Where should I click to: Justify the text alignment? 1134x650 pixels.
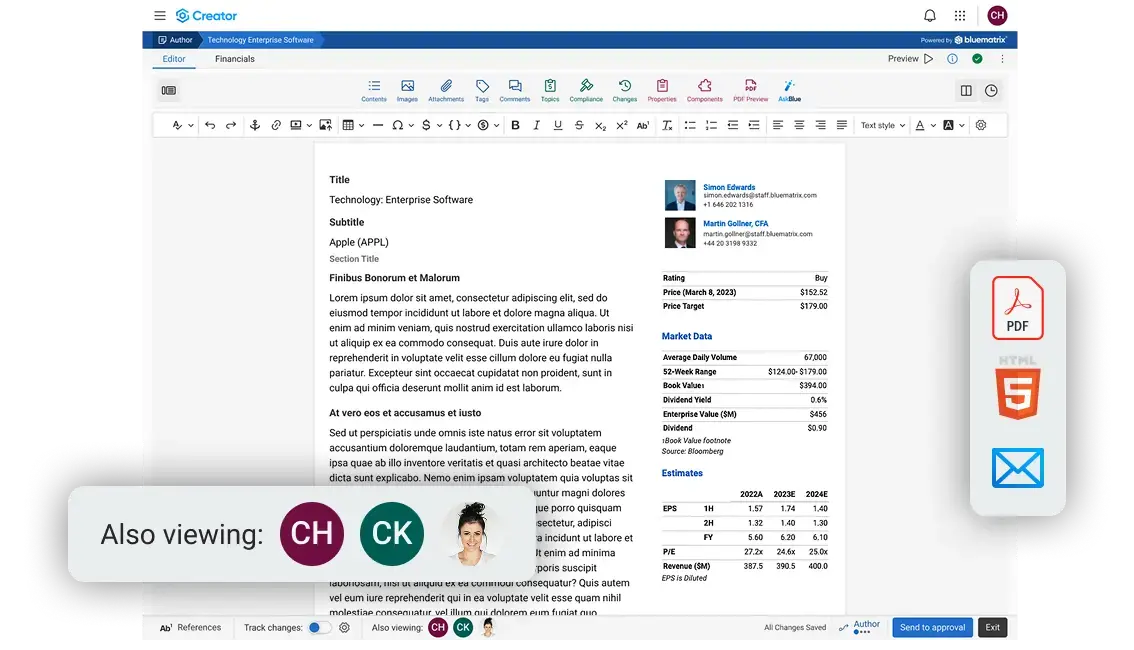(x=841, y=125)
